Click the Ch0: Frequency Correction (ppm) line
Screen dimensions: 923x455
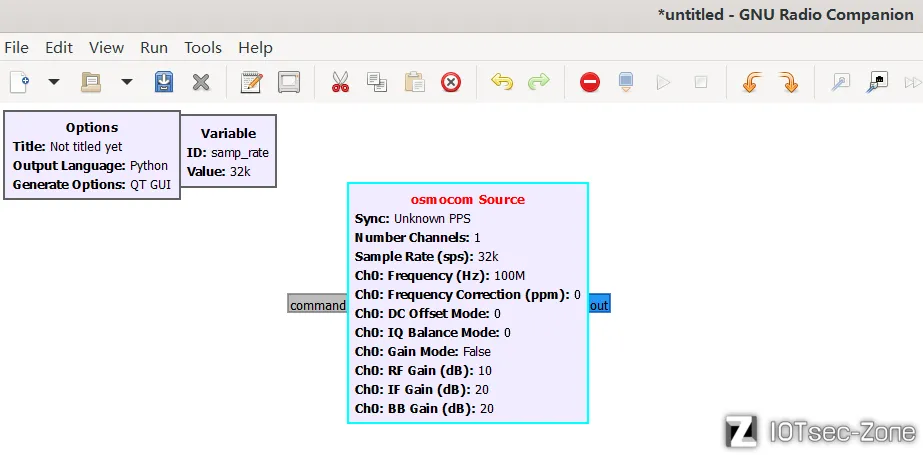468,294
